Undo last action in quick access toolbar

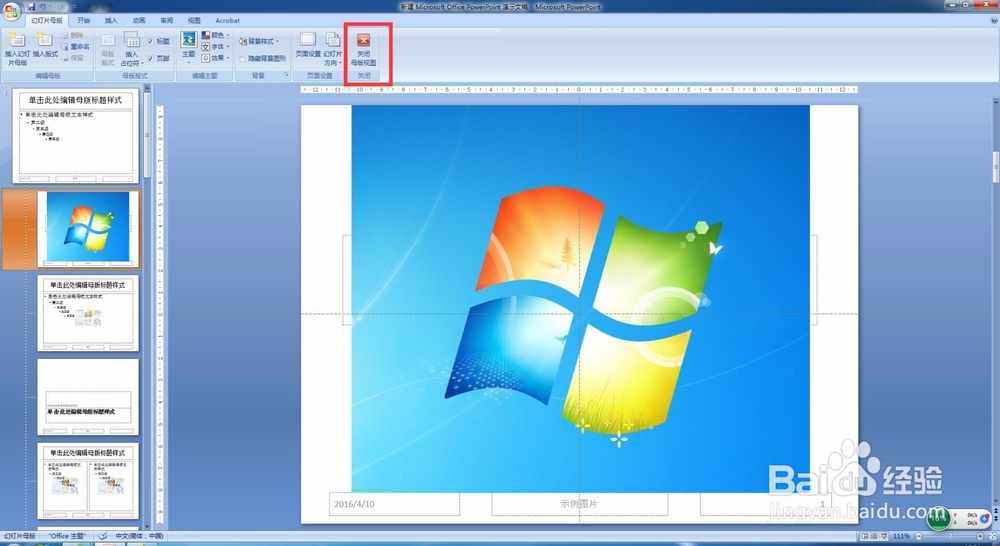[x=43, y=6]
